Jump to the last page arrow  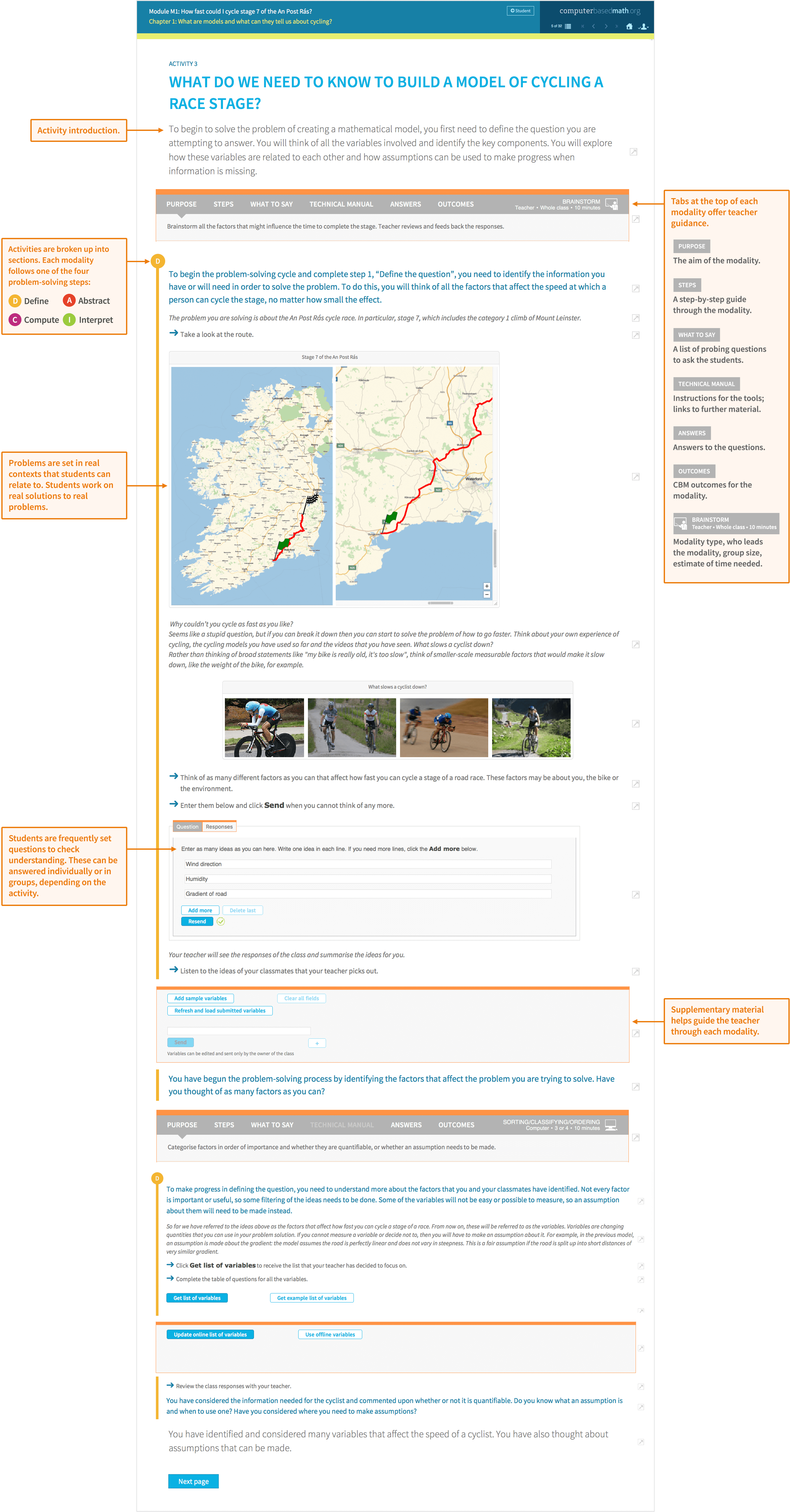(x=616, y=27)
